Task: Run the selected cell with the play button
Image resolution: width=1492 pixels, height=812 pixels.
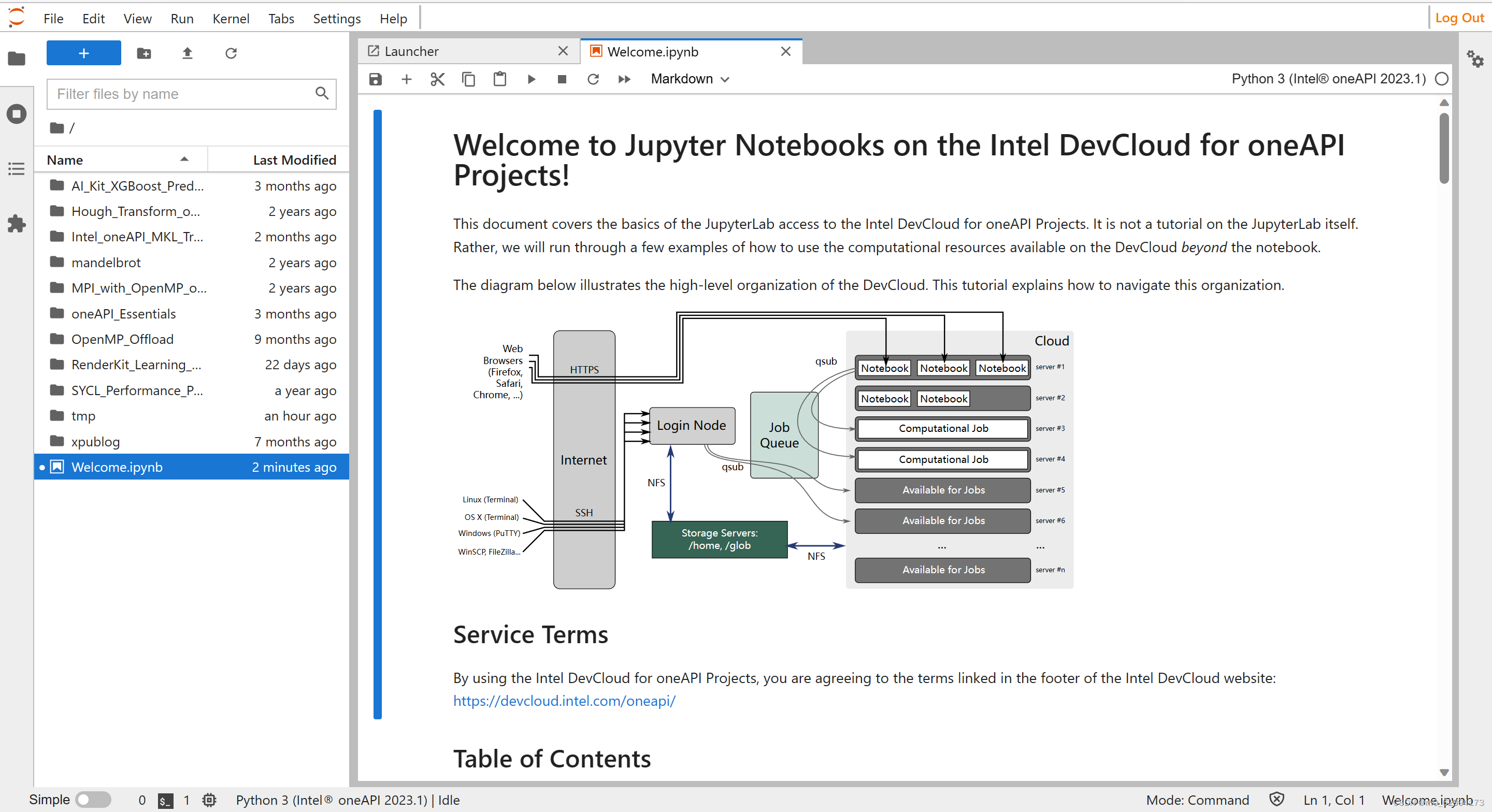Action: (x=530, y=79)
